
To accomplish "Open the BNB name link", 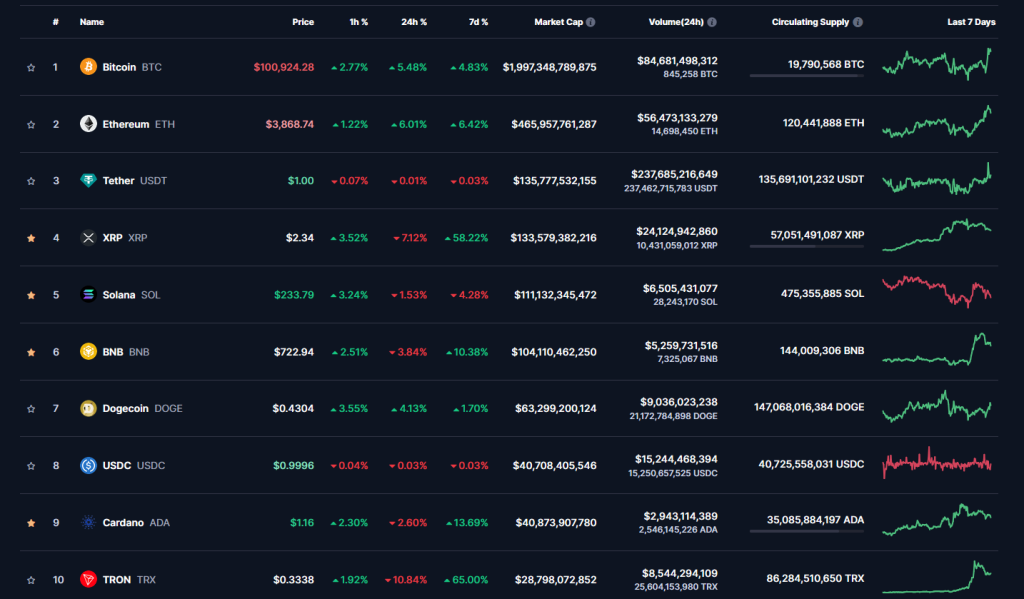I will [x=126, y=352].
